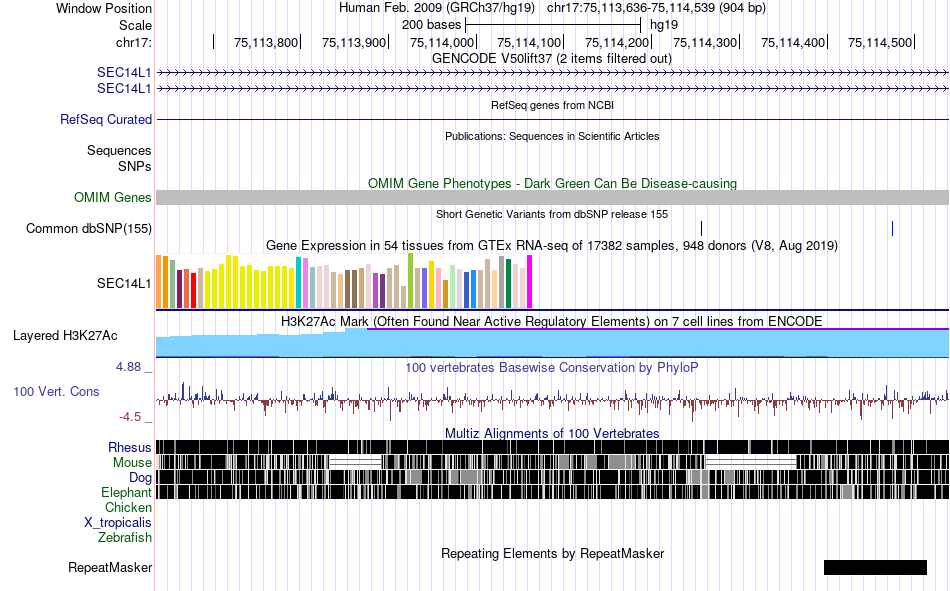
Task: Click the -4.5 PhyloP lower axis value
Action: (130, 416)
